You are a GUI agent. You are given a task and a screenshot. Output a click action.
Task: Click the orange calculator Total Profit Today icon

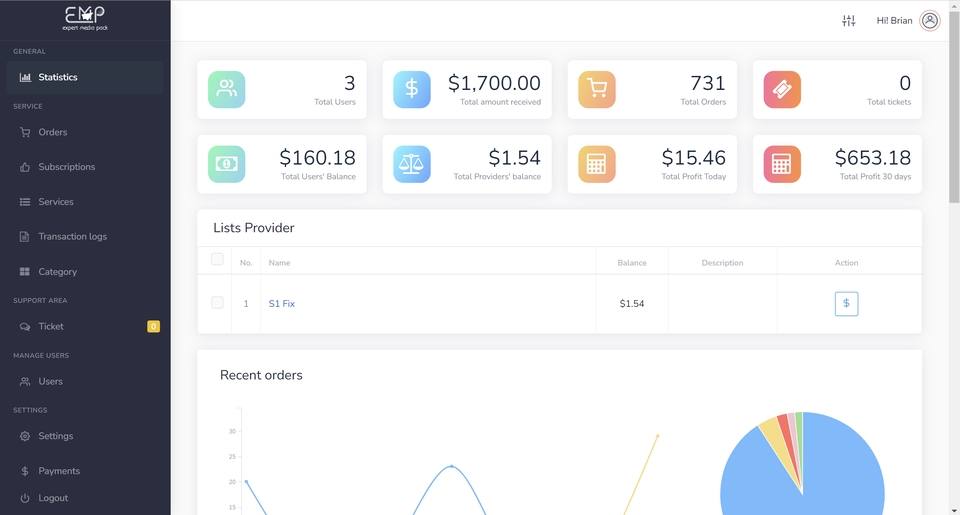(x=597, y=164)
